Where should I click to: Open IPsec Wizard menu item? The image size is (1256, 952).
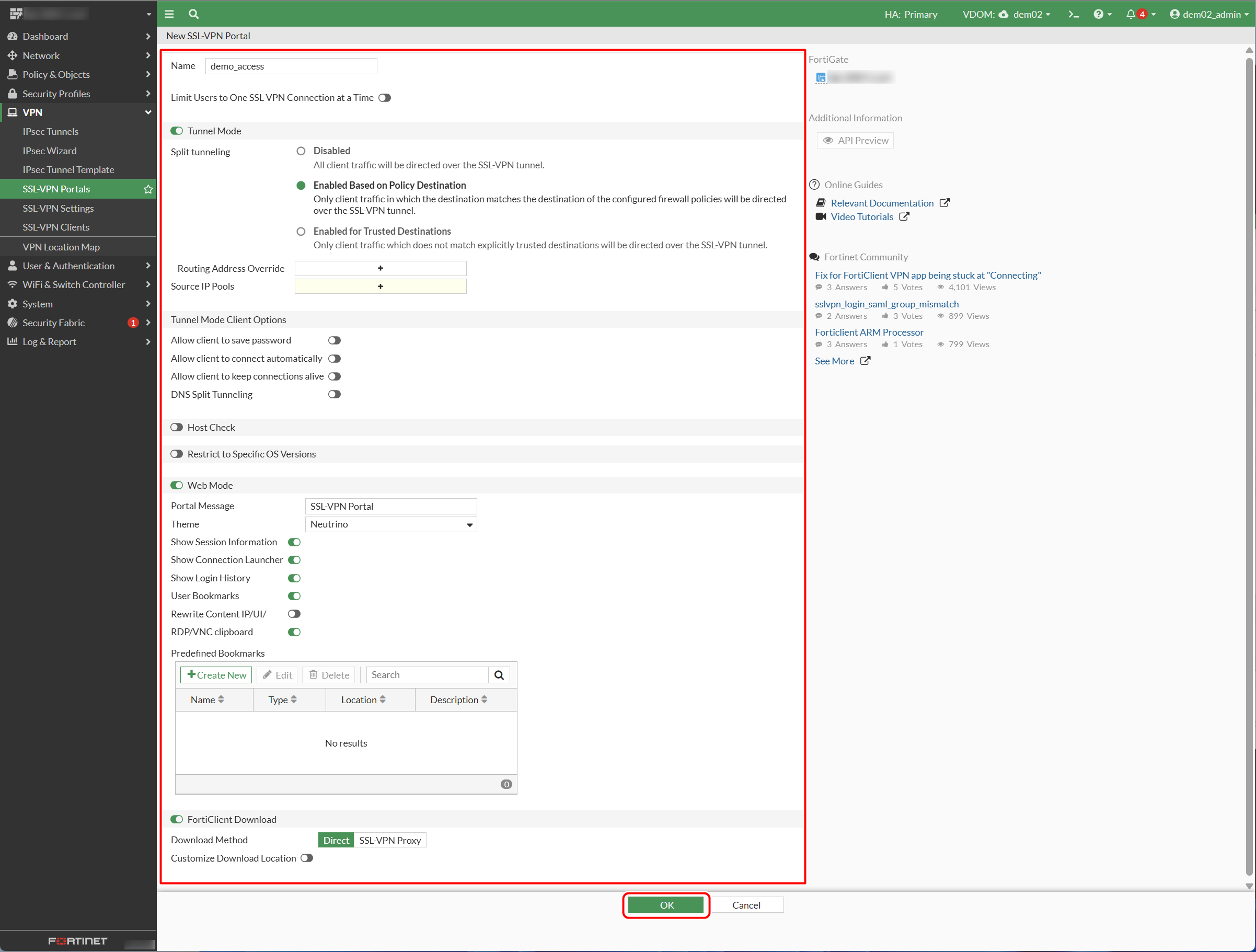tap(50, 151)
